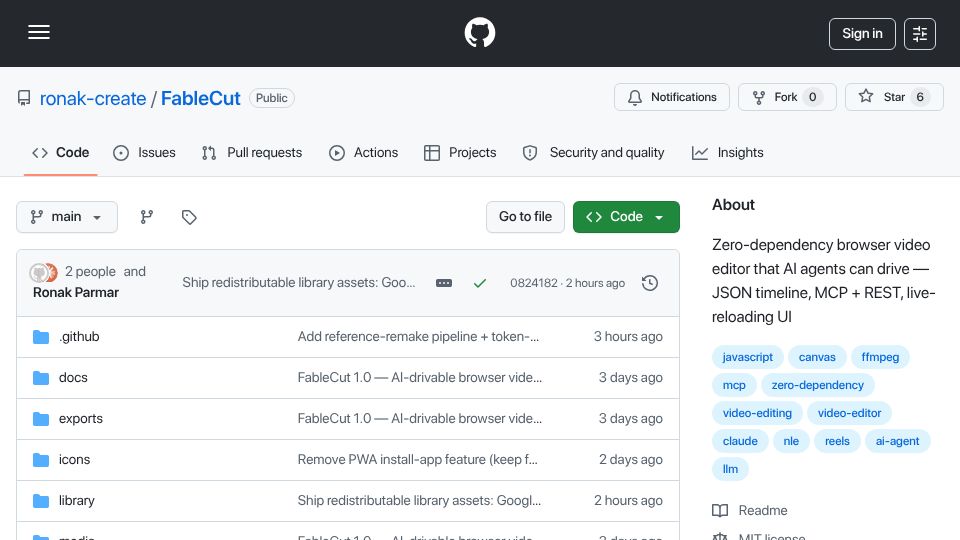
Task: Open library row Ship redistributable commit message
Action: 419,501
